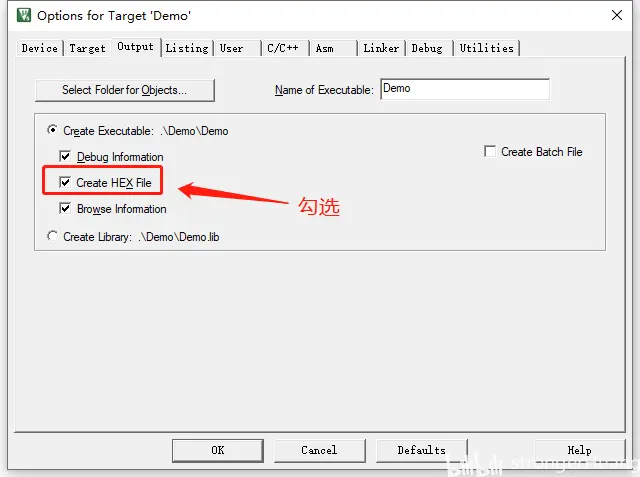The width and height of the screenshot is (640, 477).
Task: Go to the User tab
Action: [x=238, y=48]
